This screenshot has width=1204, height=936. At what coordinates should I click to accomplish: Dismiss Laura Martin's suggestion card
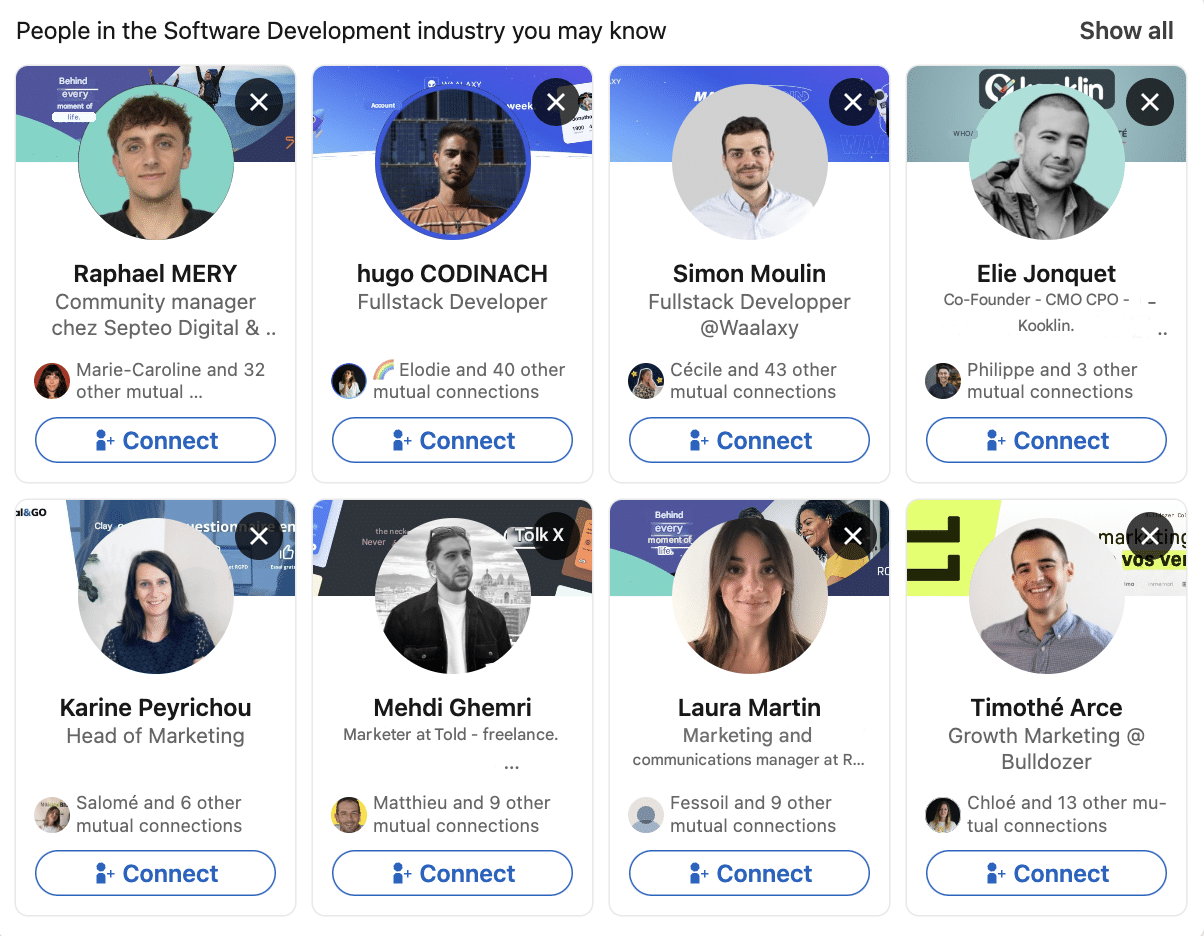click(853, 535)
